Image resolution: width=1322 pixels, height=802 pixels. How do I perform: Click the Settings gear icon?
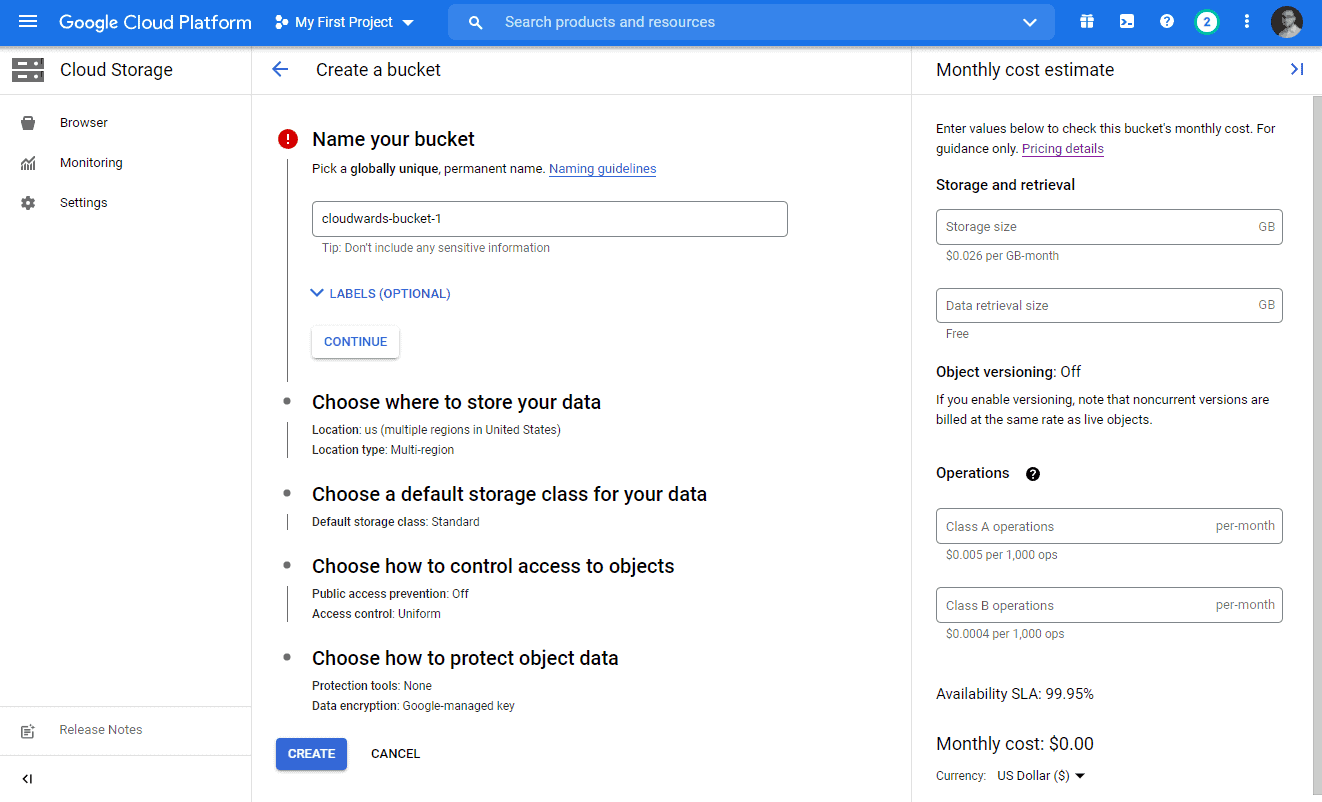[x=28, y=203]
